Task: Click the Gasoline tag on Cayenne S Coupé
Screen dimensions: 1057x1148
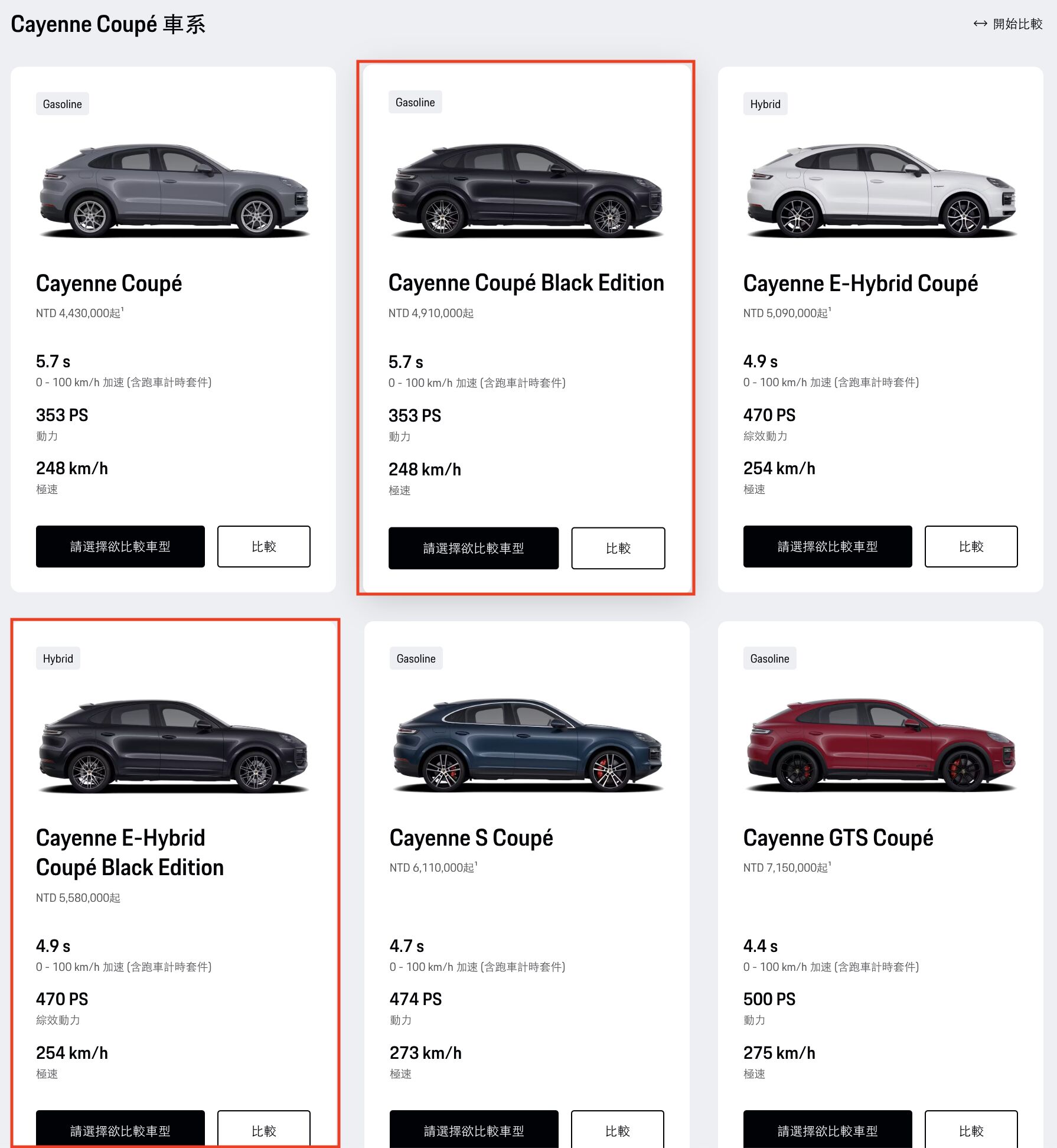Action: (416, 658)
